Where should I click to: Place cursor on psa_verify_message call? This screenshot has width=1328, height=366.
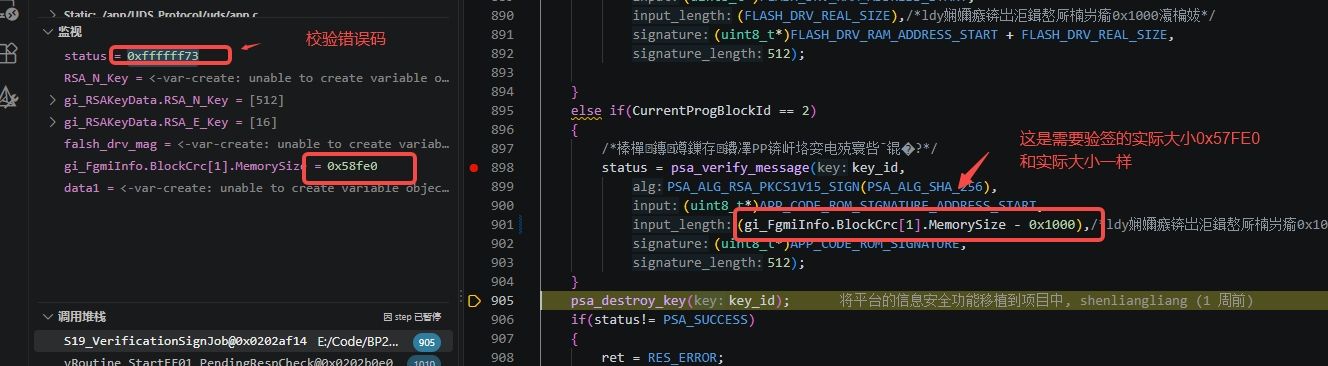point(741,168)
